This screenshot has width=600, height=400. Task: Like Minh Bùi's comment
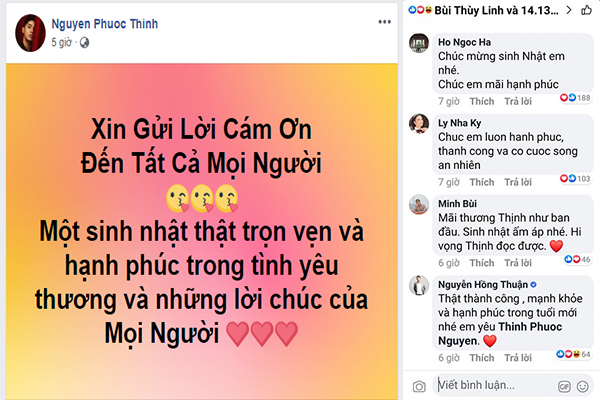click(x=482, y=263)
